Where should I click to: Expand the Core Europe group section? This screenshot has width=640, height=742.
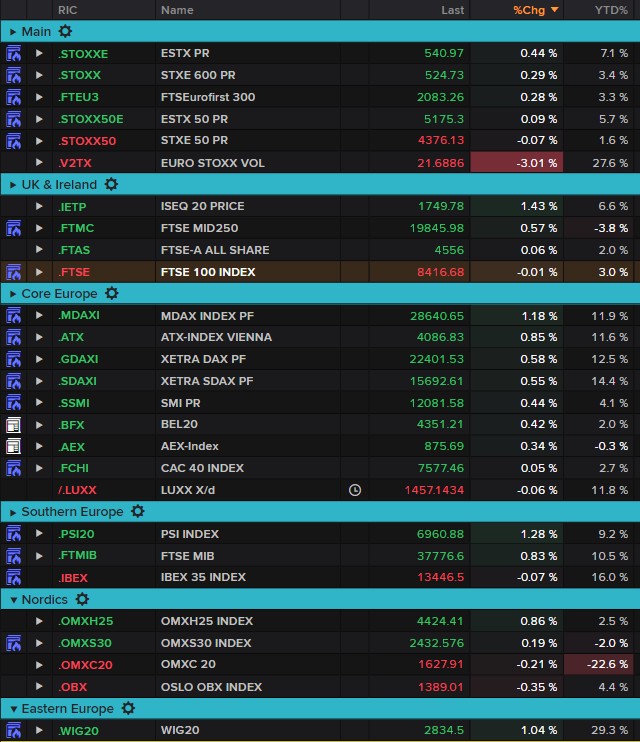[x=13, y=294]
